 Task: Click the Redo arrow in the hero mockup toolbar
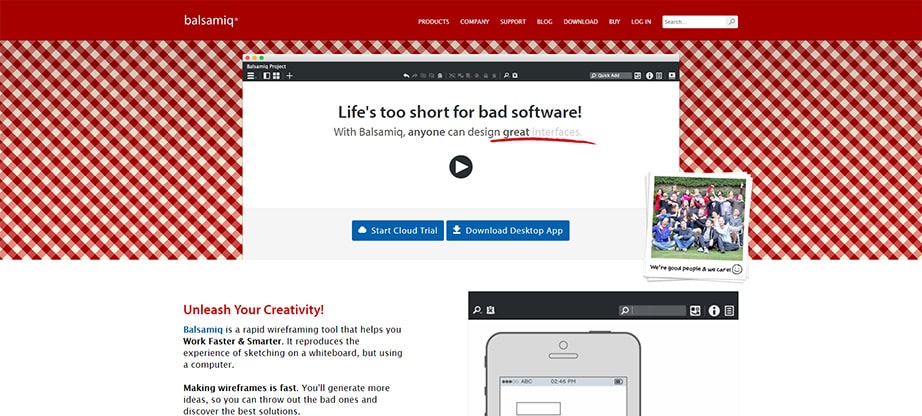click(415, 76)
